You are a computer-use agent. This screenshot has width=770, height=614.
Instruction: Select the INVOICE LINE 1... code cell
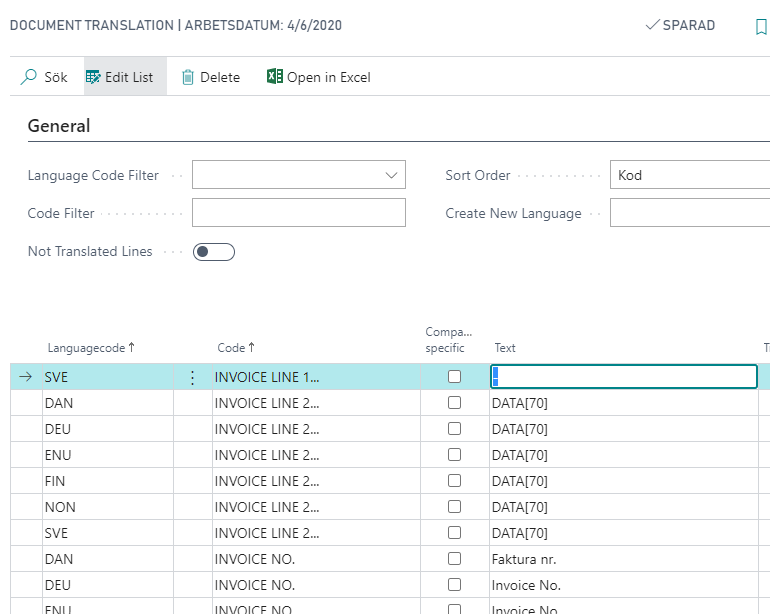[316, 377]
